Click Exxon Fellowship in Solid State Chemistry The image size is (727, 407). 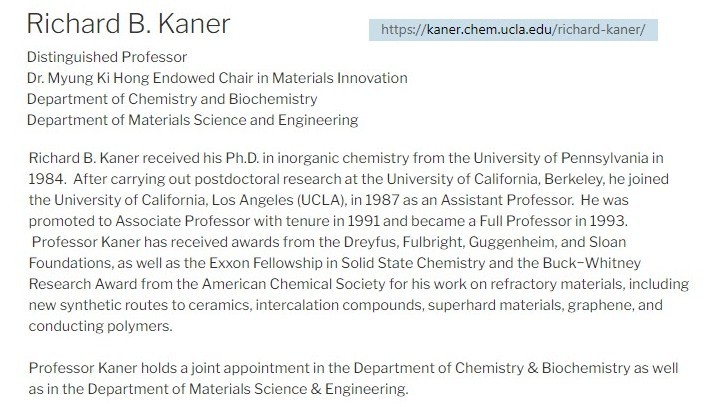coord(347,263)
